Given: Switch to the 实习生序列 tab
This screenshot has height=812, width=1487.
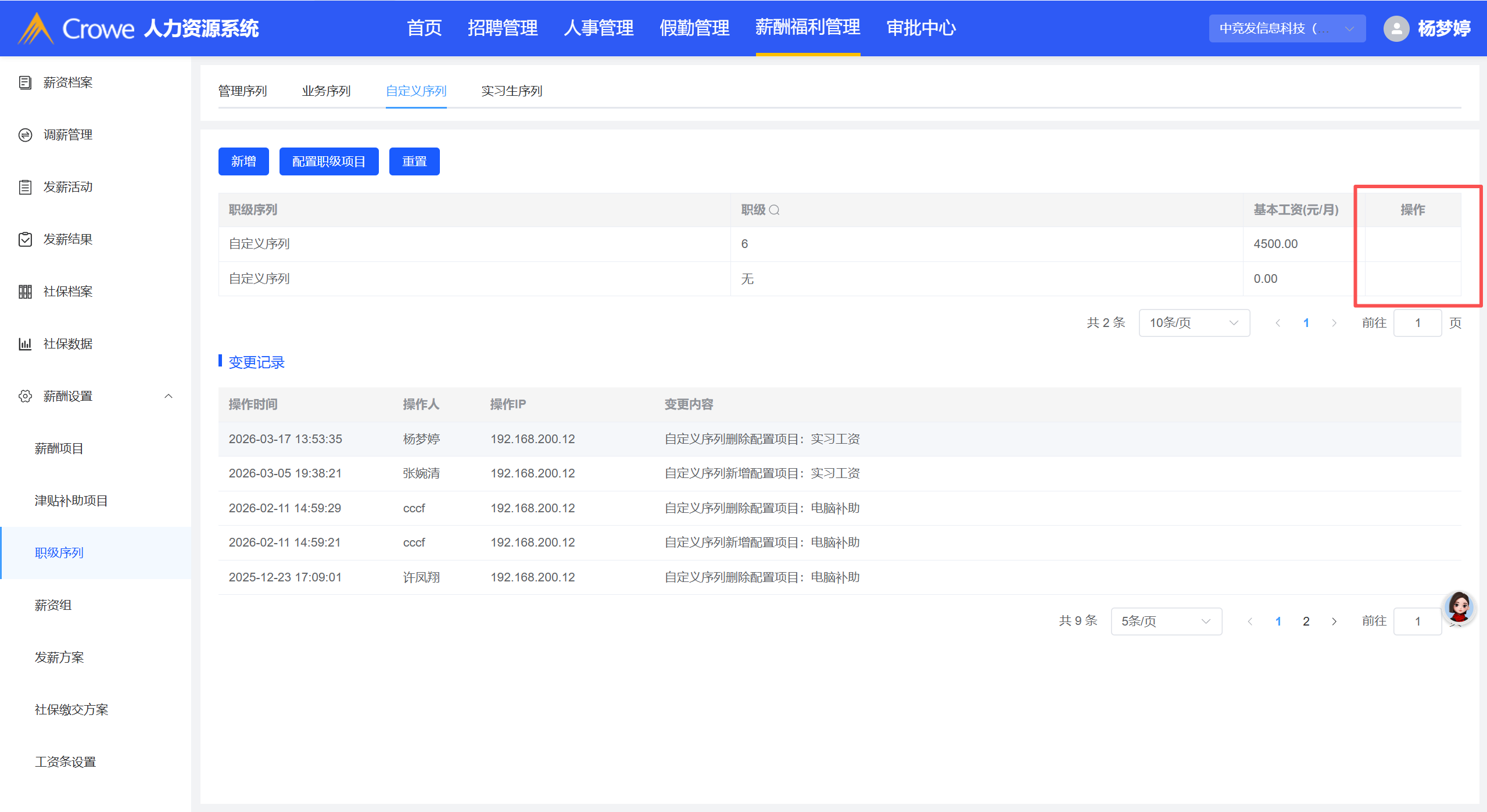Looking at the screenshot, I should 511,91.
